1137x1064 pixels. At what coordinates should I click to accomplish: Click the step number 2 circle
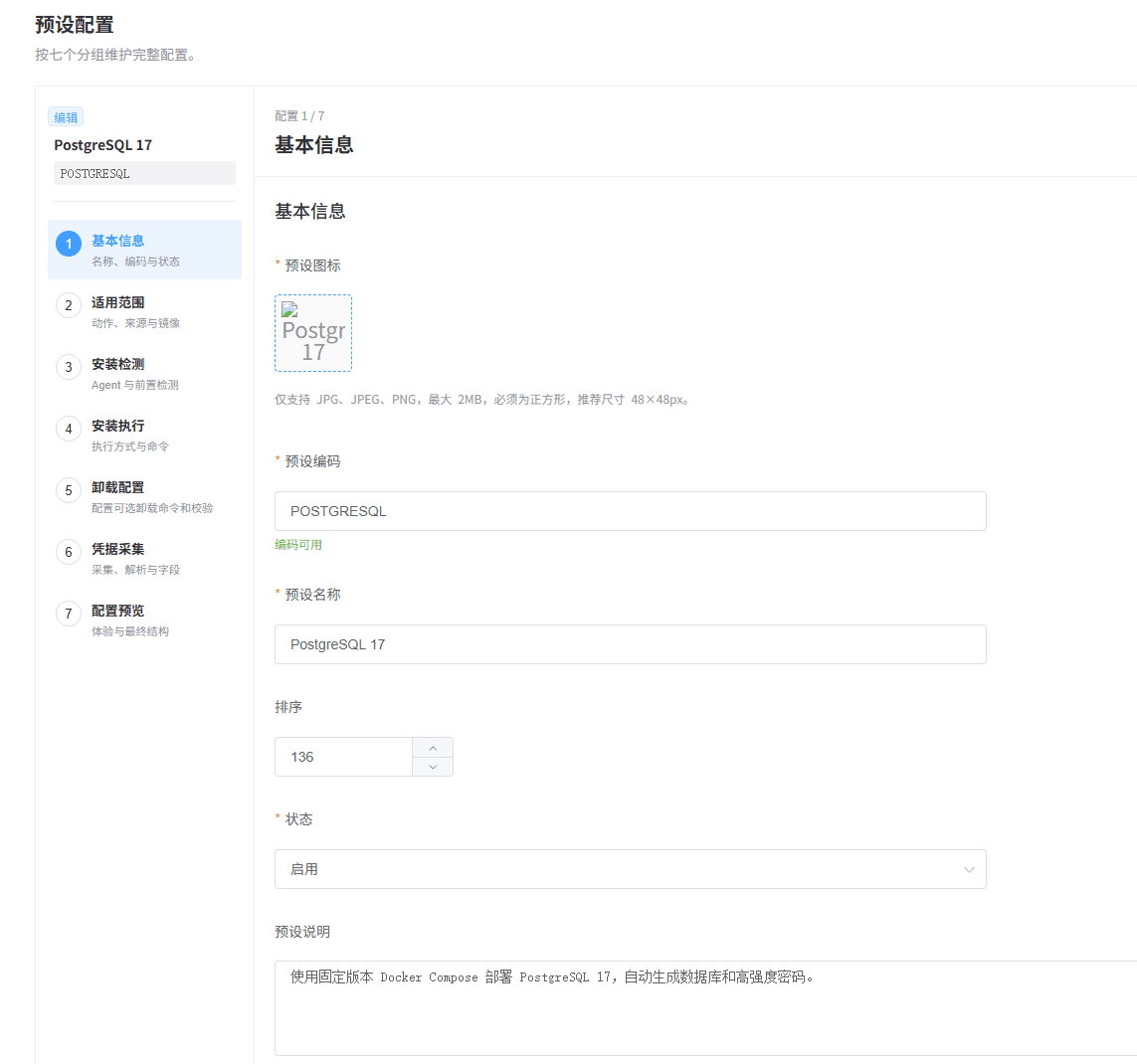[69, 305]
